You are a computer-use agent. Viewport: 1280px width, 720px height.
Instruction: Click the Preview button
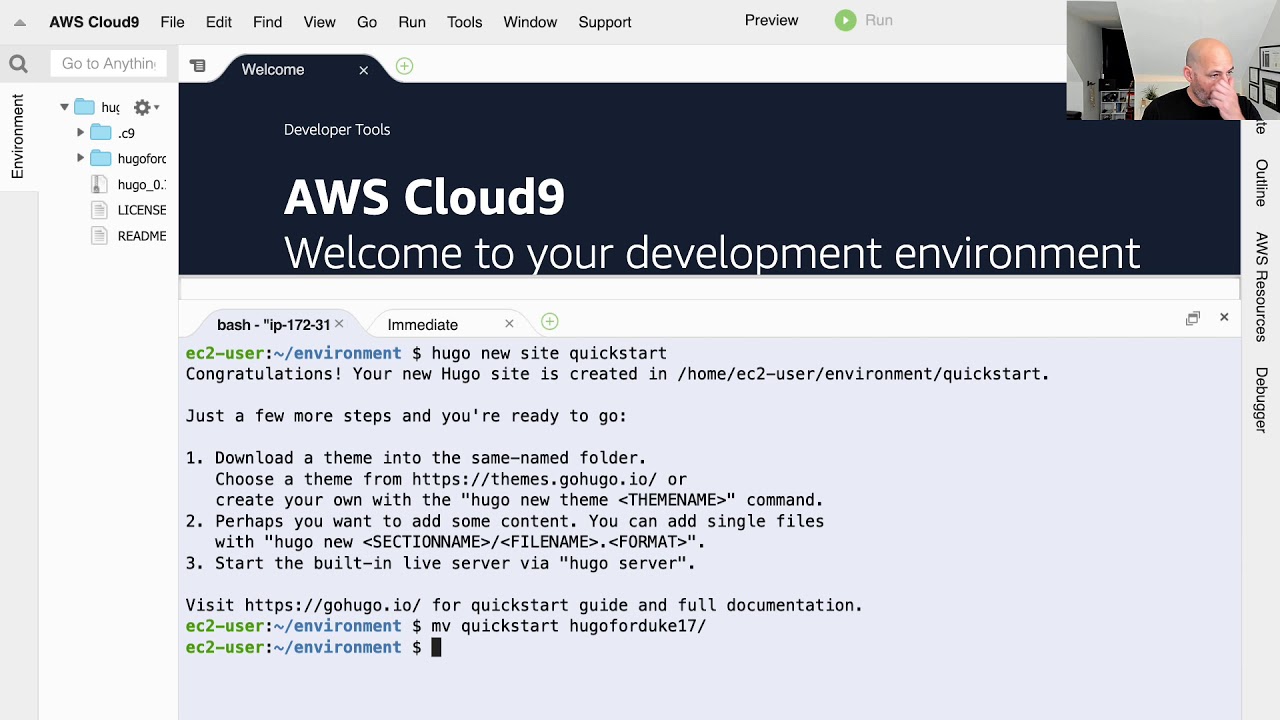[771, 20]
